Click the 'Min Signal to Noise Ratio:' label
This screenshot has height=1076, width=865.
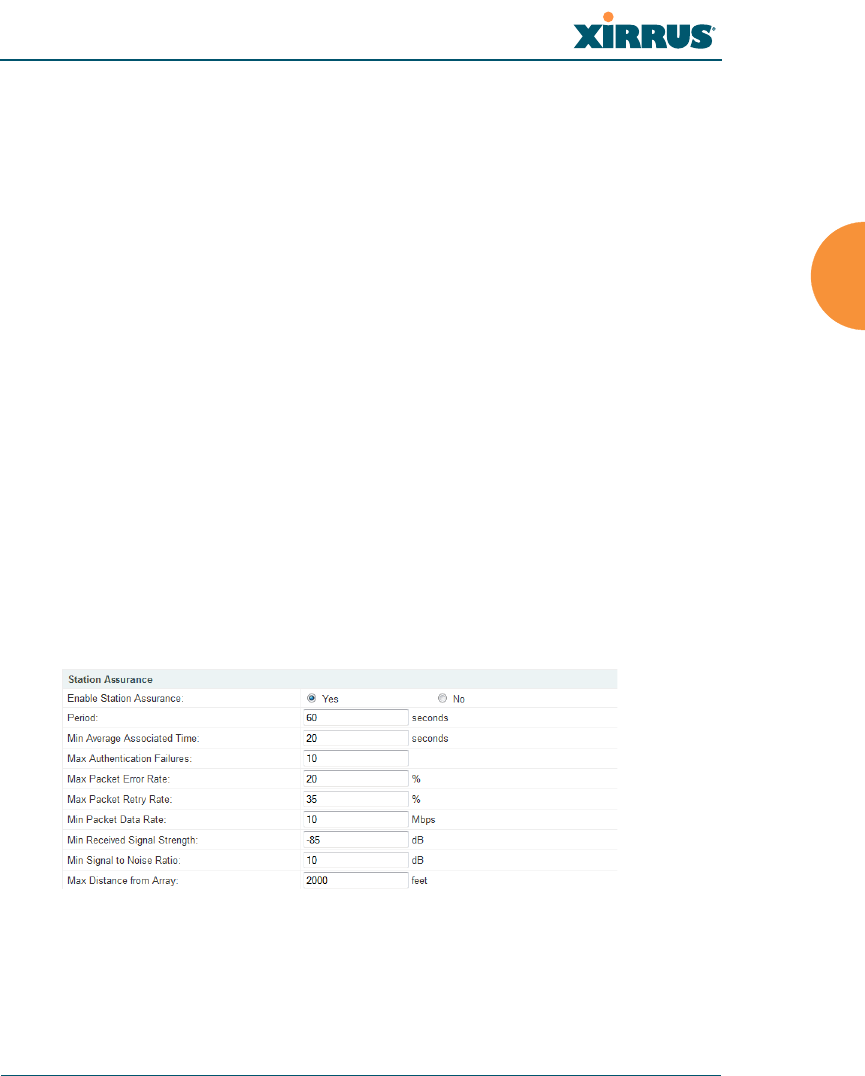(x=124, y=860)
